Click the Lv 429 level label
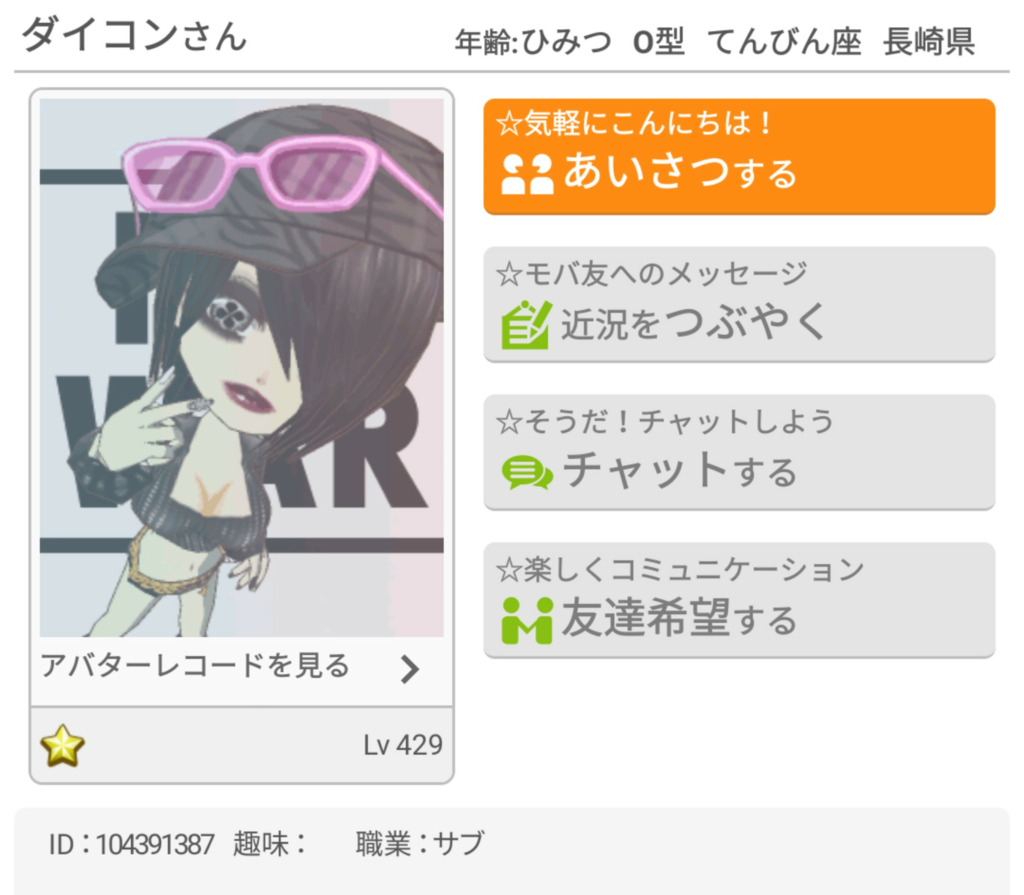Viewport: 1024px width, 895px height. [x=403, y=745]
